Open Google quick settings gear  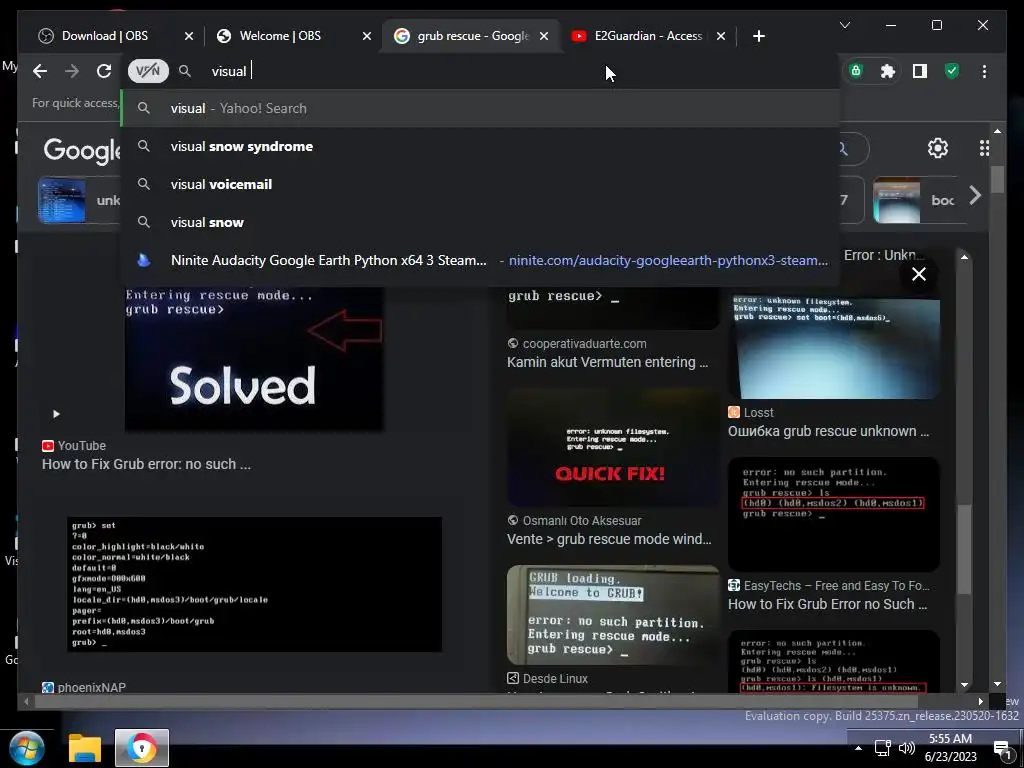coord(938,148)
